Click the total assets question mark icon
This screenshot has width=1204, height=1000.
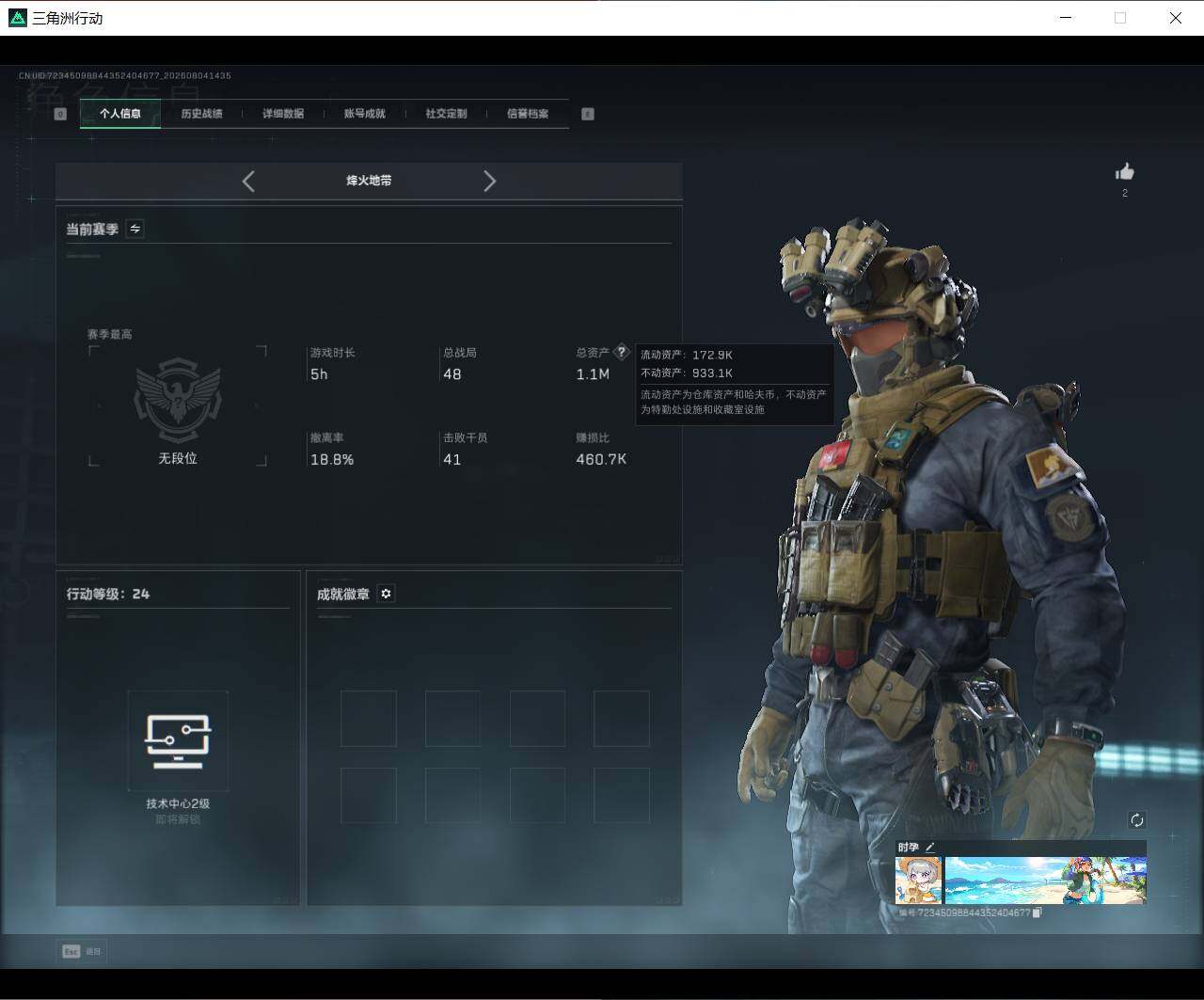tap(621, 352)
